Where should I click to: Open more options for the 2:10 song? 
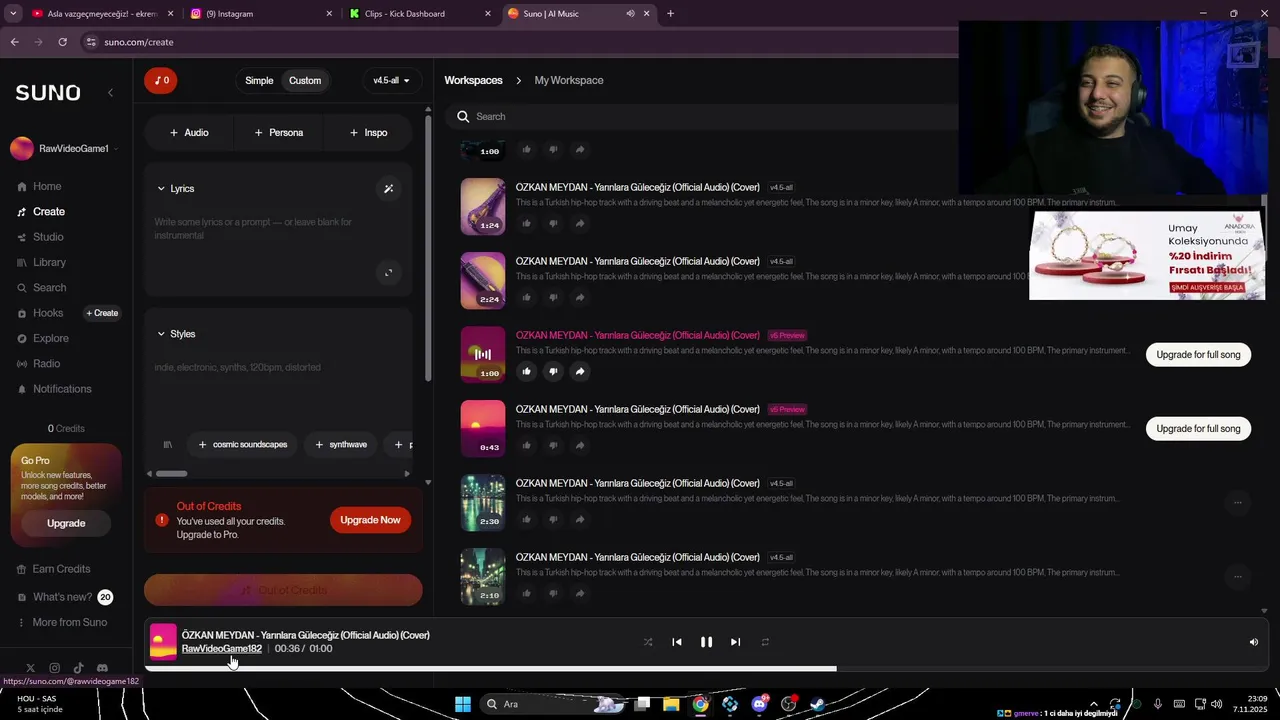tap(1237, 577)
